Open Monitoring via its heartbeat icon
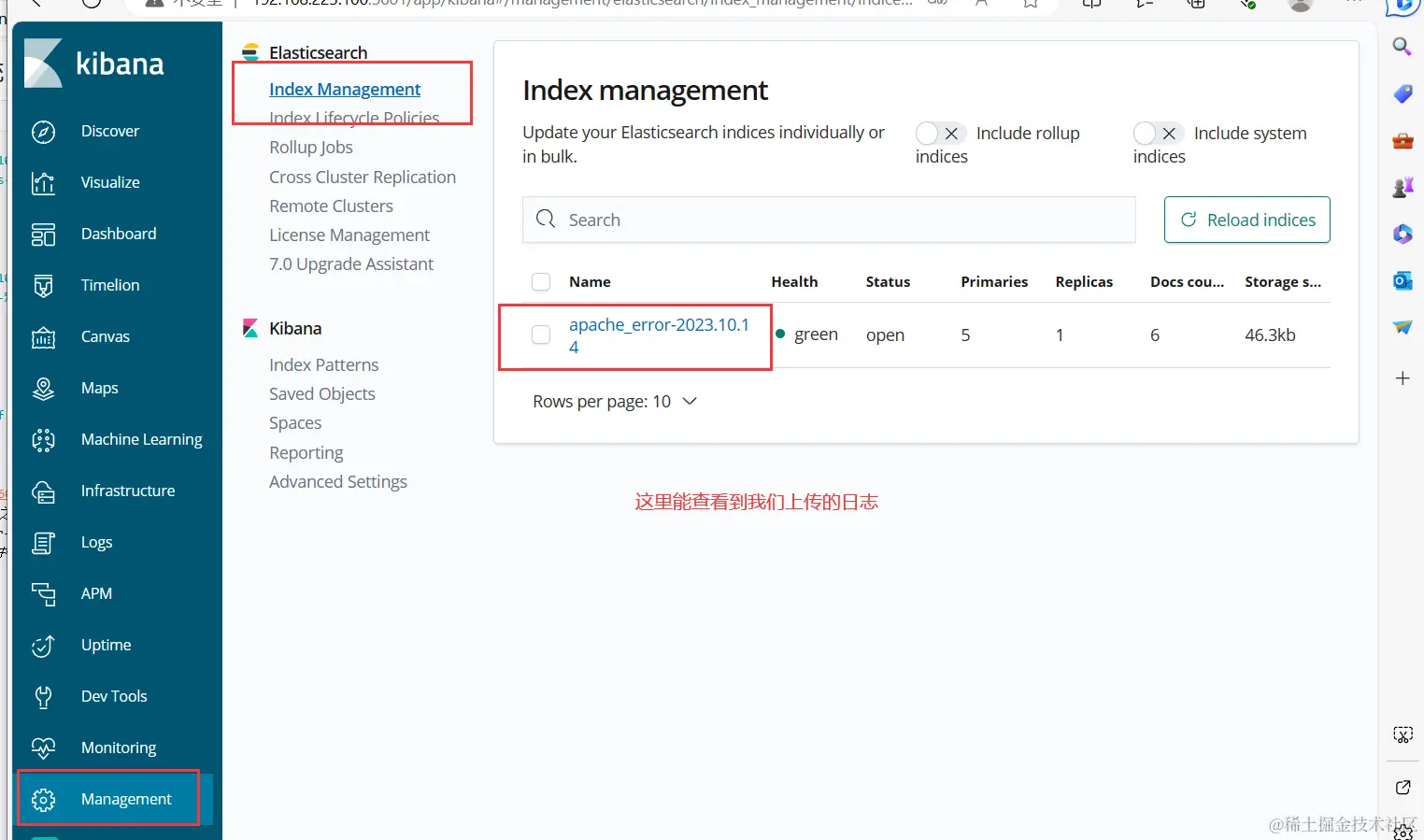 click(x=44, y=748)
